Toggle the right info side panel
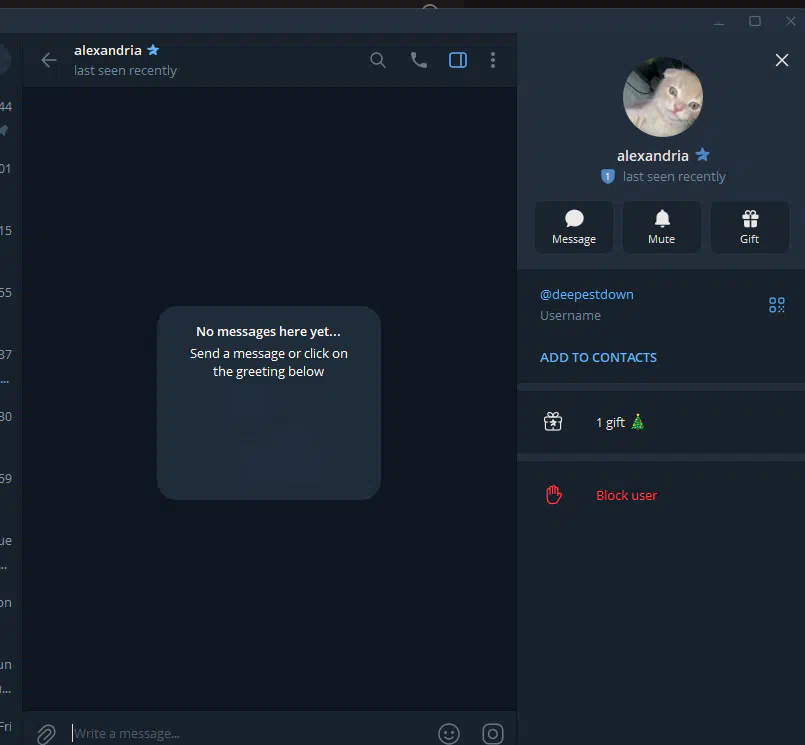Viewport: 805px width, 745px height. tap(458, 60)
